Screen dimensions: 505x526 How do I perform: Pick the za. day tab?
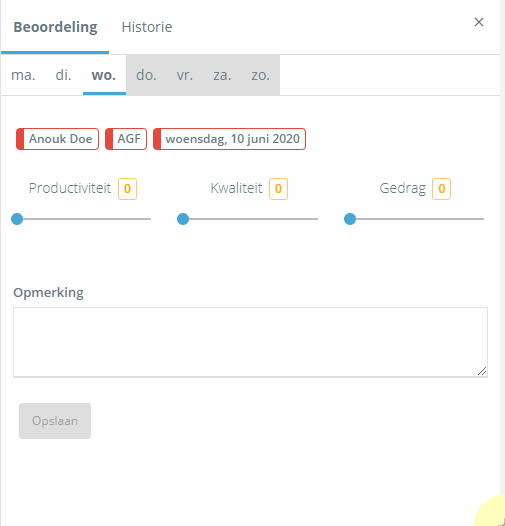coord(222,75)
